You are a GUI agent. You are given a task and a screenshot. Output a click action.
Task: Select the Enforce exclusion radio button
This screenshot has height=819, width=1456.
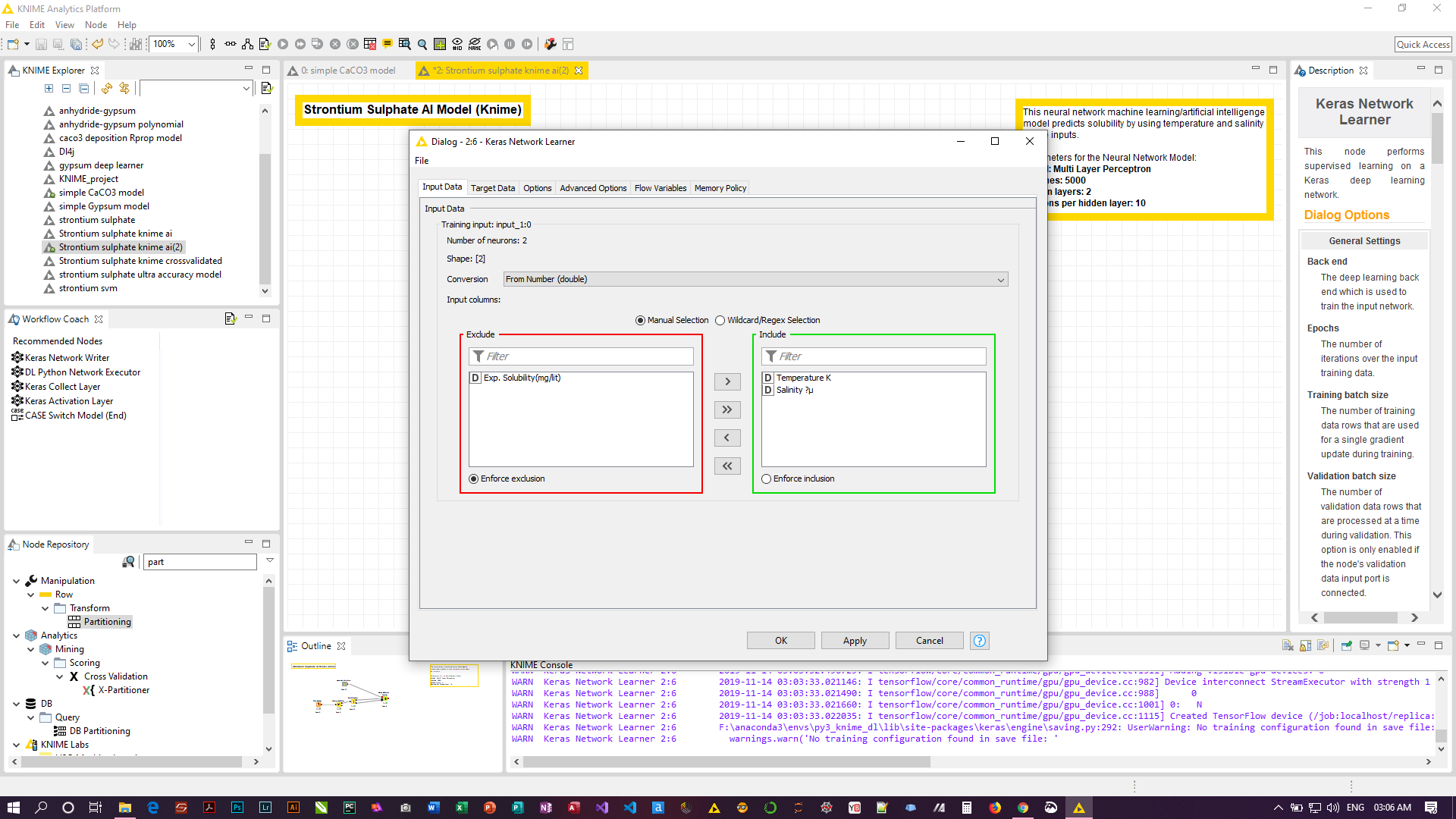474,479
